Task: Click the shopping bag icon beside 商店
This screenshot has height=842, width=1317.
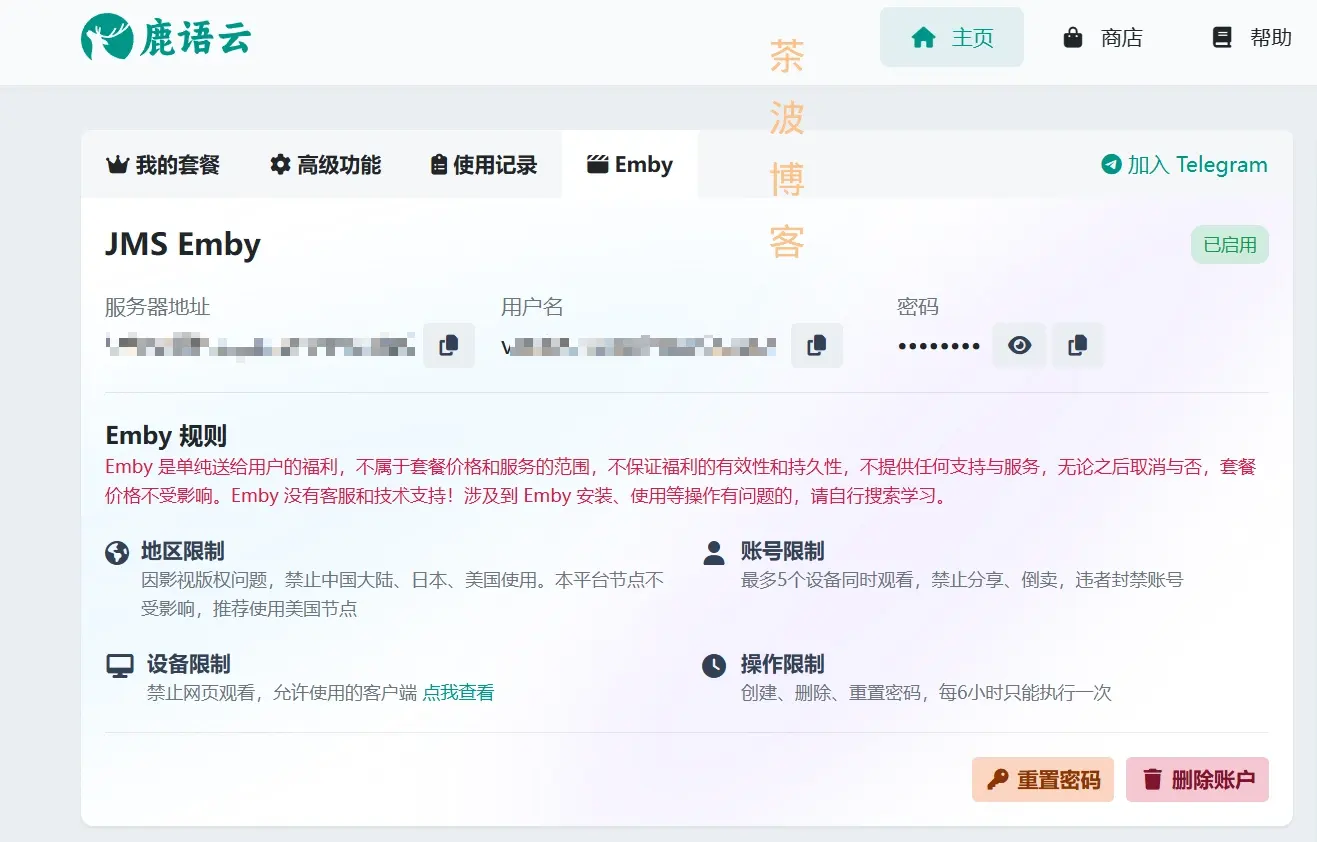Action: [1073, 37]
